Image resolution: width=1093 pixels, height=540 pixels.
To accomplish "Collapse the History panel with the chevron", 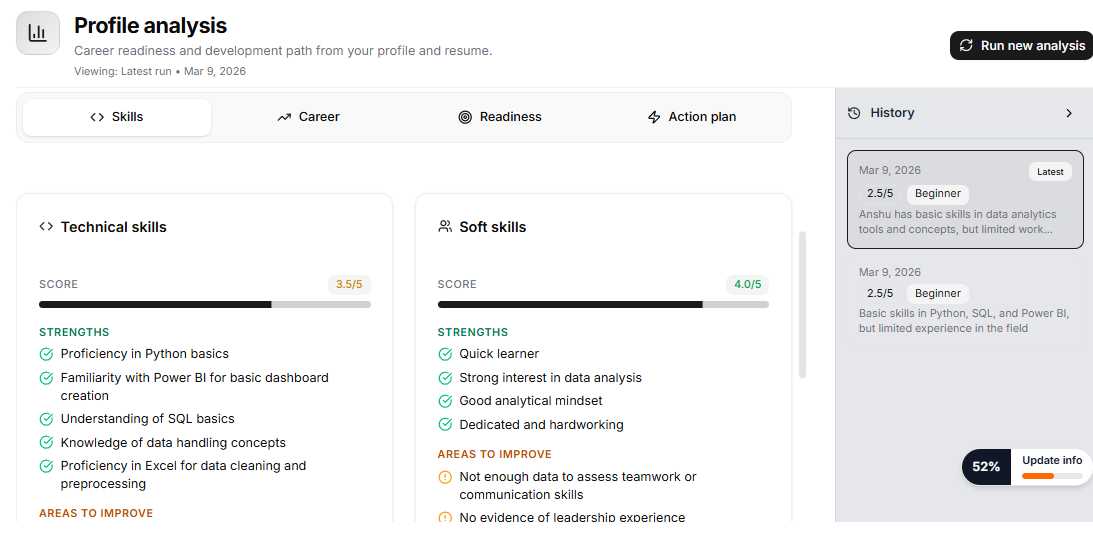I will click(x=1069, y=113).
